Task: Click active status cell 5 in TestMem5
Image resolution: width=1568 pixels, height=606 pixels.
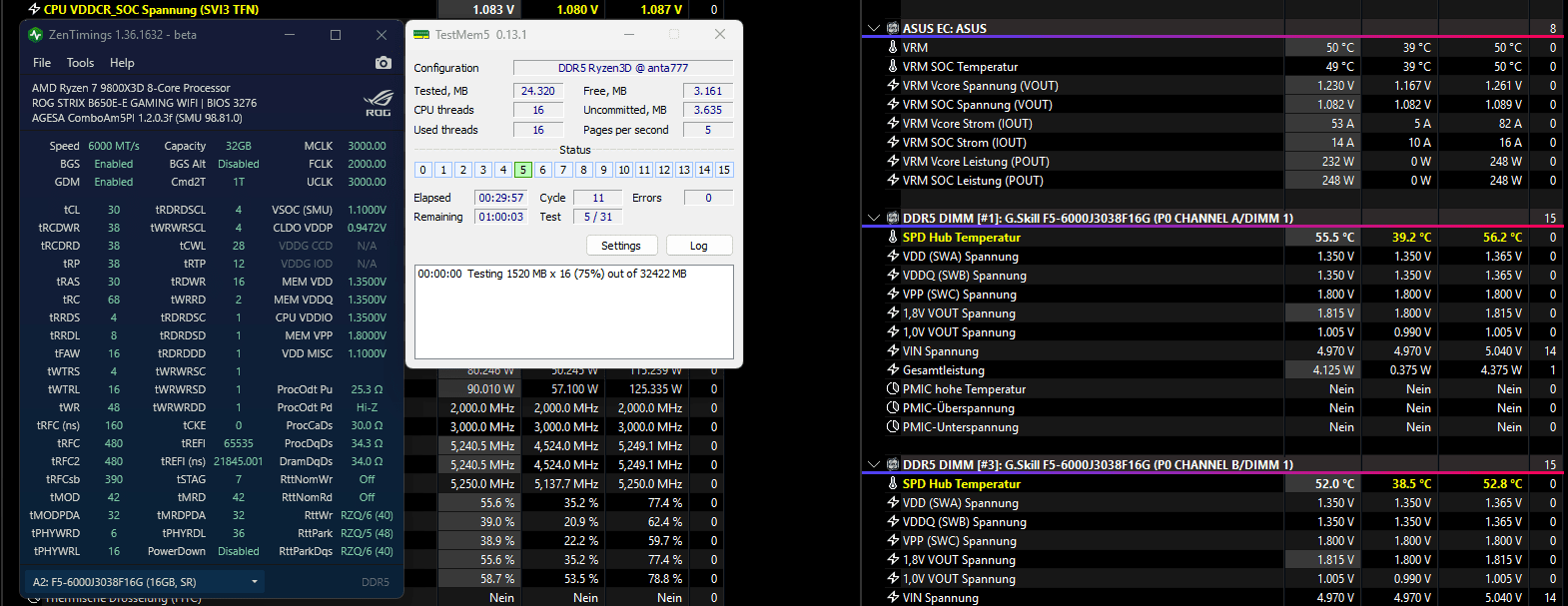Action: pyautogui.click(x=523, y=170)
